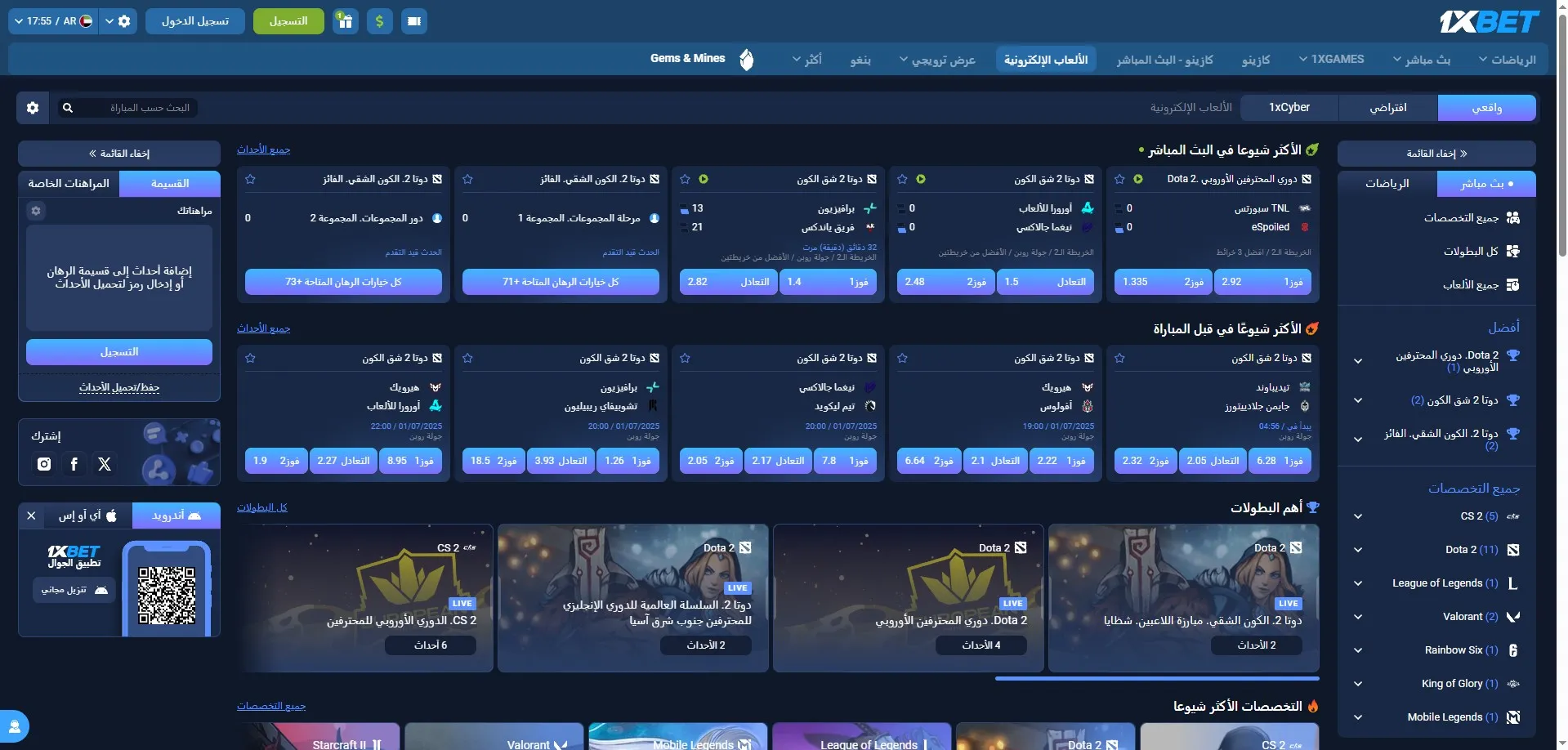Screen dimensions: 1568x750
Task: Favorite the Group 2 round event
Action: click(250, 179)
